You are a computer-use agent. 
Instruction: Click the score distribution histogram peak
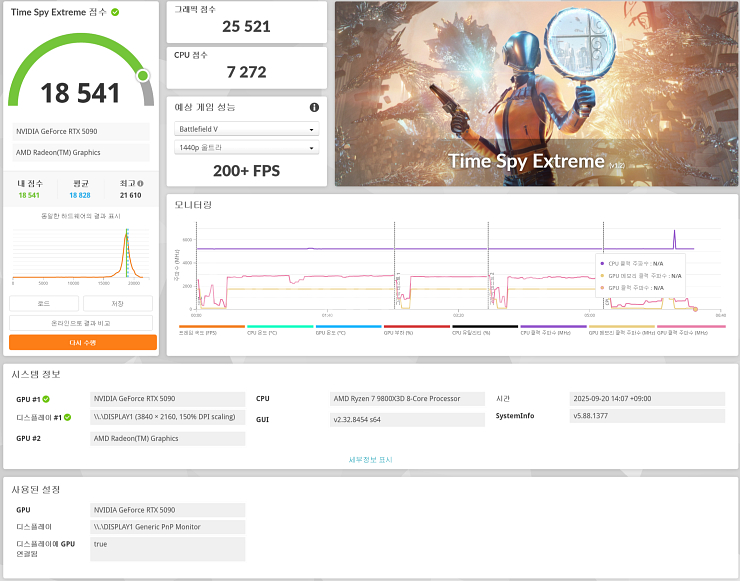tap(127, 240)
